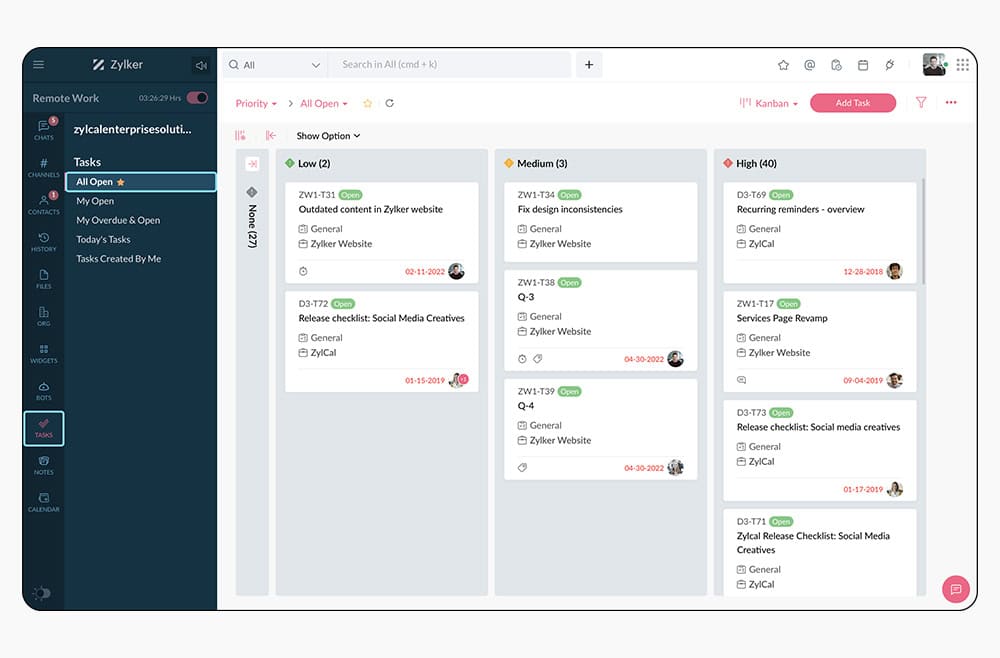Select Today's Tasks view
Image resolution: width=1000 pixels, height=658 pixels.
click(x=103, y=239)
